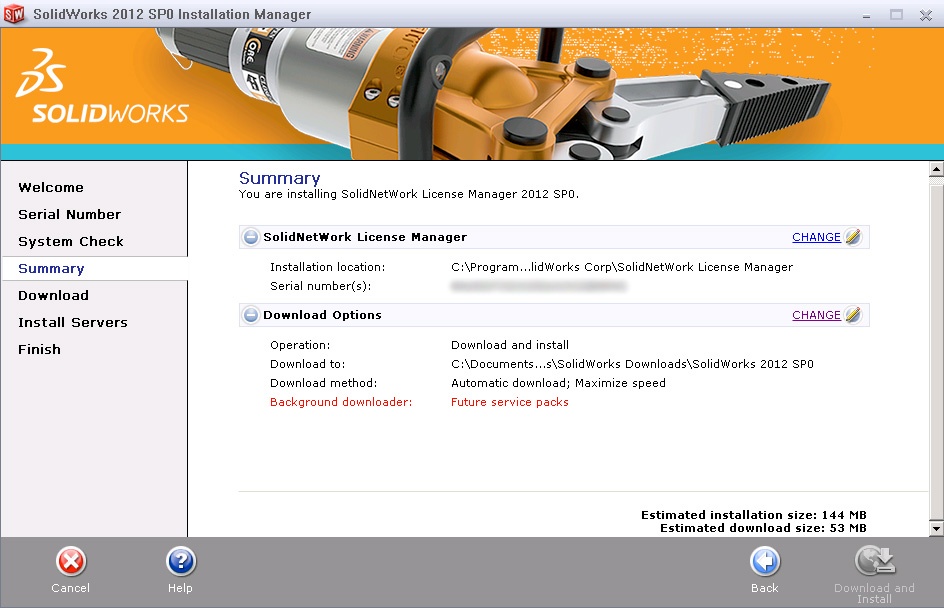Click 'Estimated installation size: 144 MB' text
Image resolution: width=944 pixels, height=608 pixels.
coord(754,515)
